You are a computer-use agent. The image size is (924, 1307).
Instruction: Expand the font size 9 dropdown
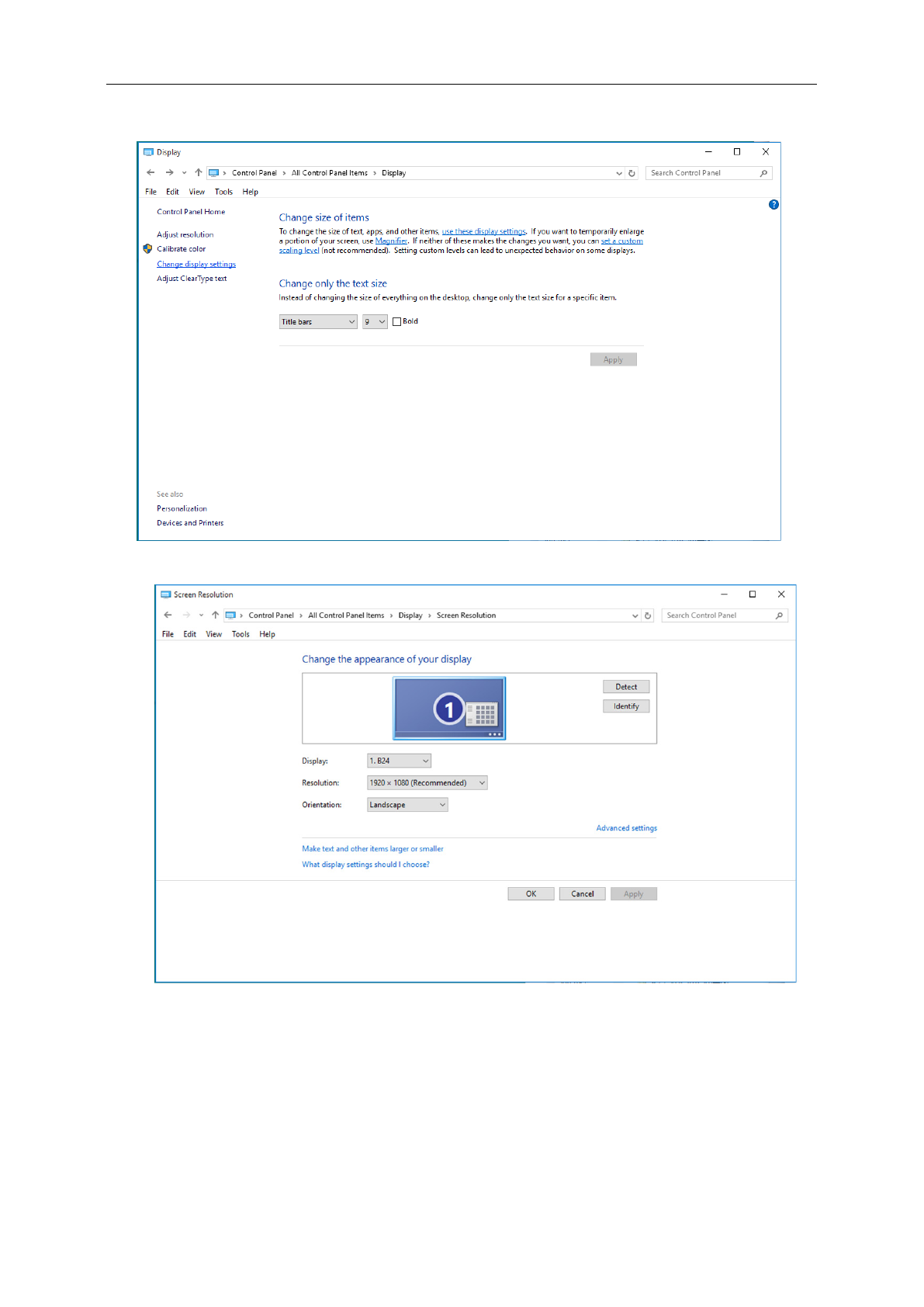click(x=375, y=322)
